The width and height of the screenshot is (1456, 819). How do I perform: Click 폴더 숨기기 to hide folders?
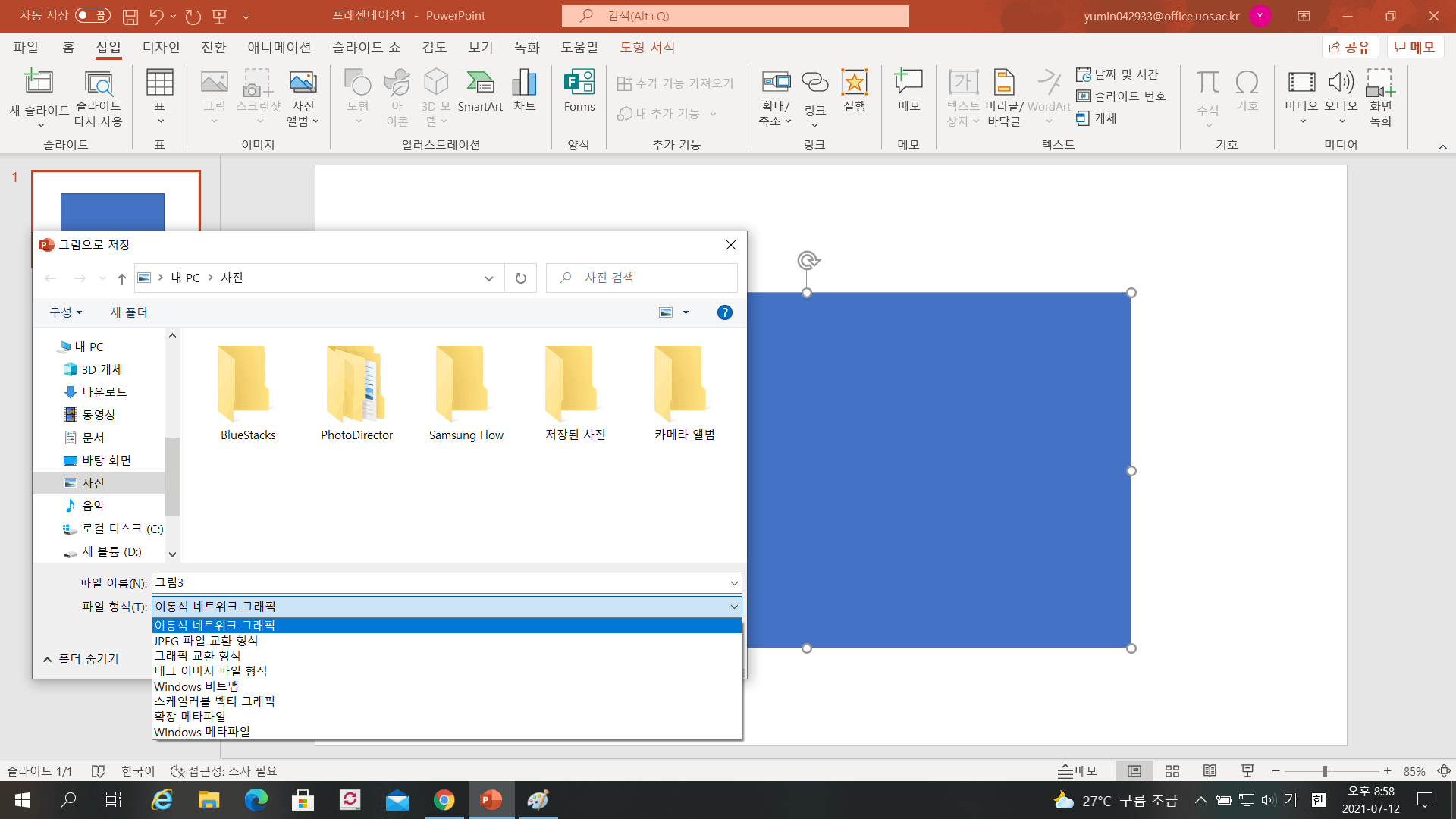(81, 659)
